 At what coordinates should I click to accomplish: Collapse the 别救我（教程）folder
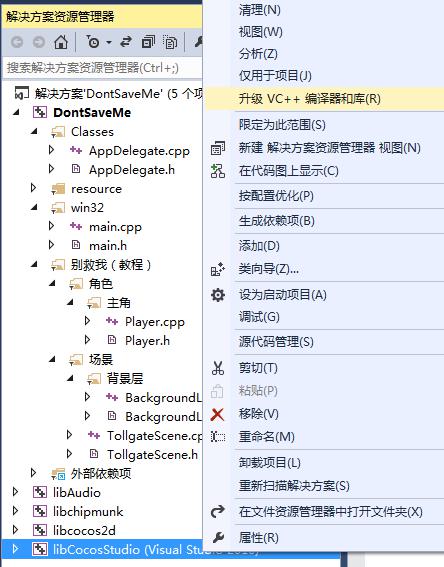tap(34, 264)
